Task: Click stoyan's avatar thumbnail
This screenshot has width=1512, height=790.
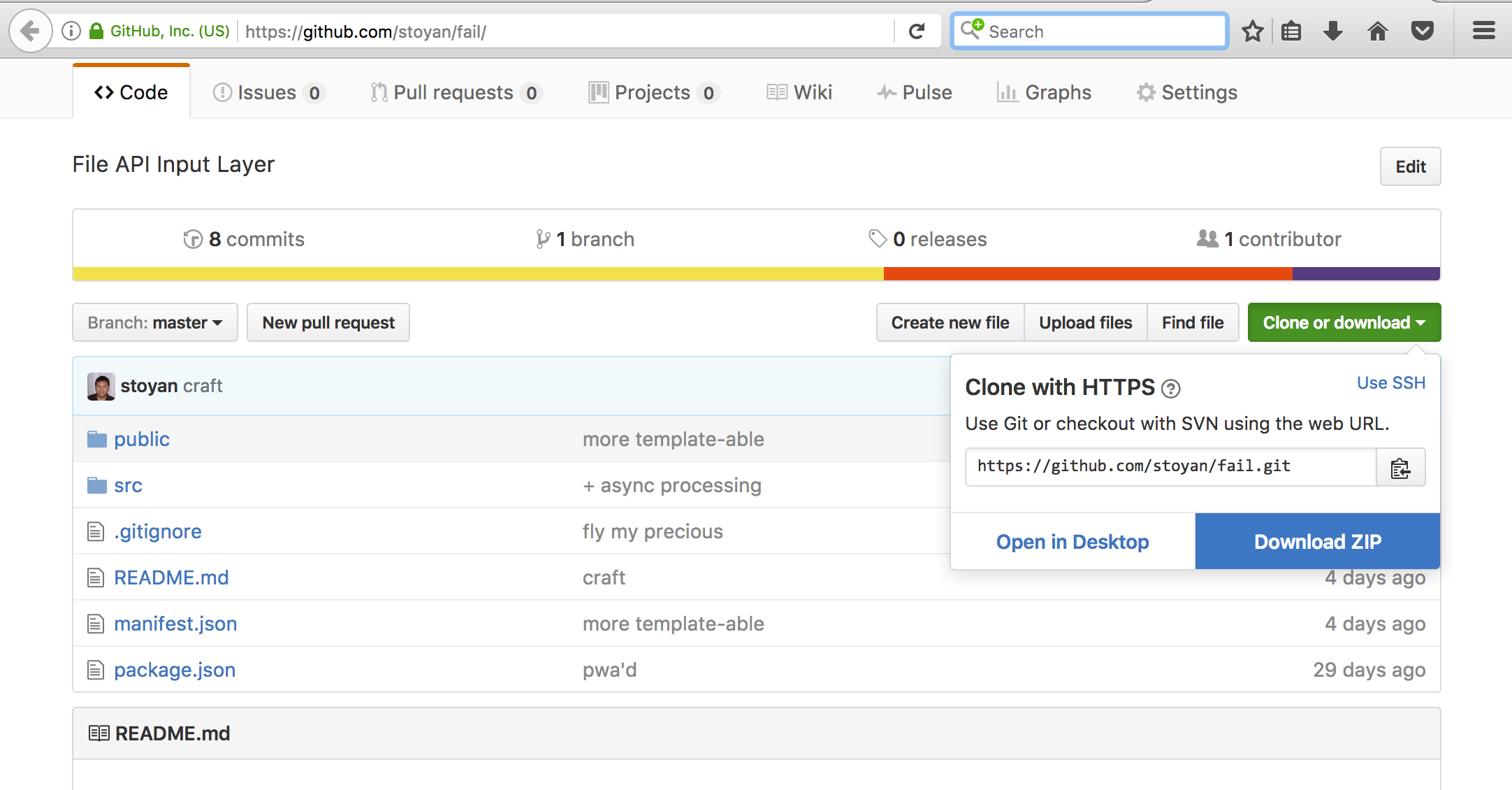Action: 101,387
